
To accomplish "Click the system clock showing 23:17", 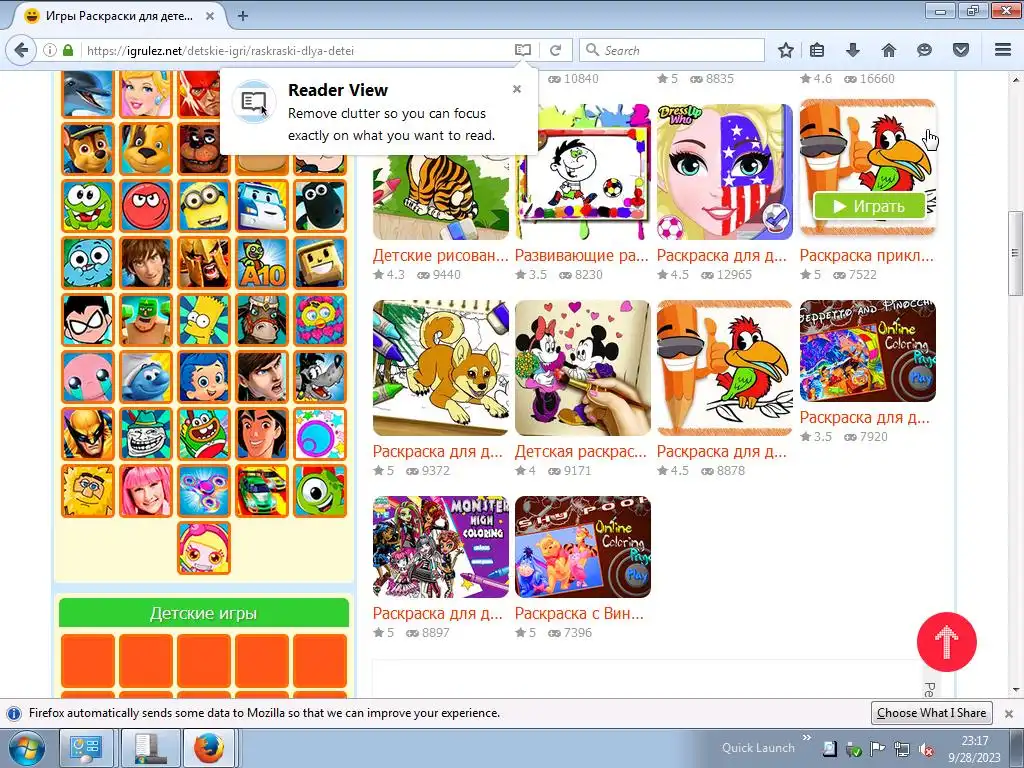I will pos(974,749).
